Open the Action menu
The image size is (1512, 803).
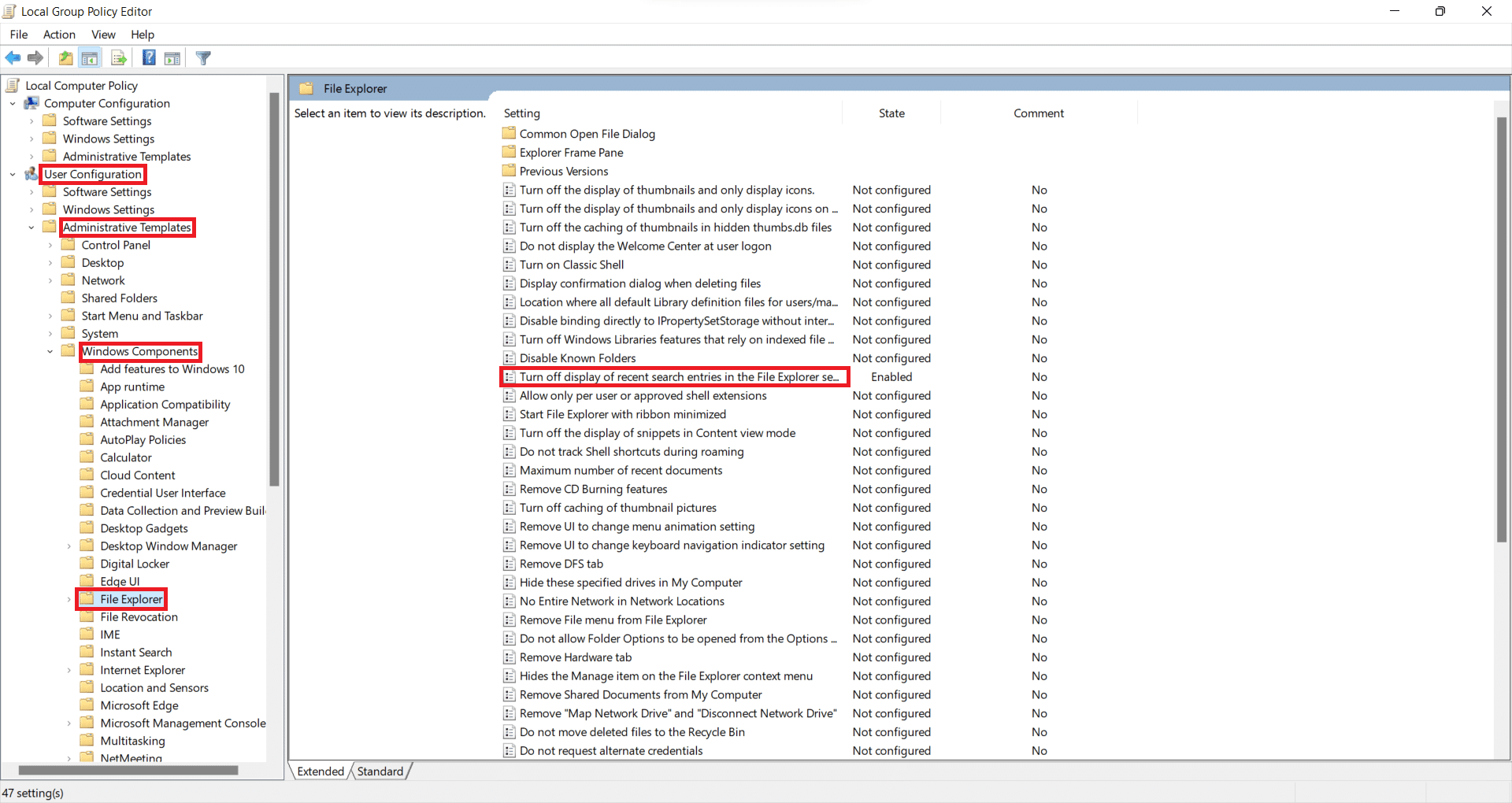point(59,35)
